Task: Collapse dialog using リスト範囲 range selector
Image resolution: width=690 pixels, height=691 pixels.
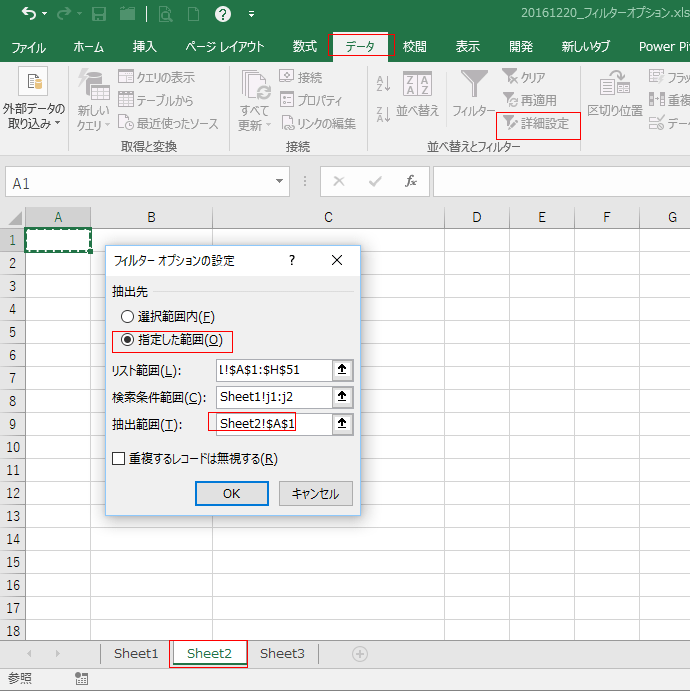Action: 343,370
